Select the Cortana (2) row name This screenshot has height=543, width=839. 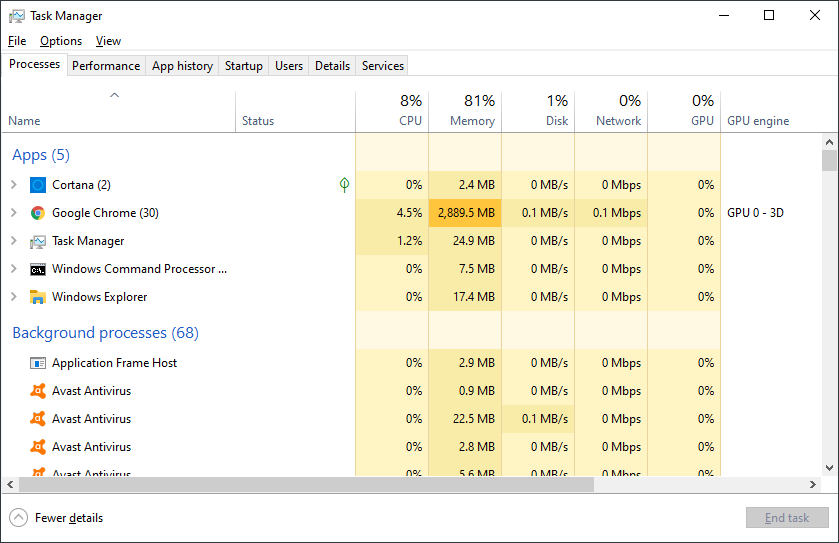click(x=81, y=185)
